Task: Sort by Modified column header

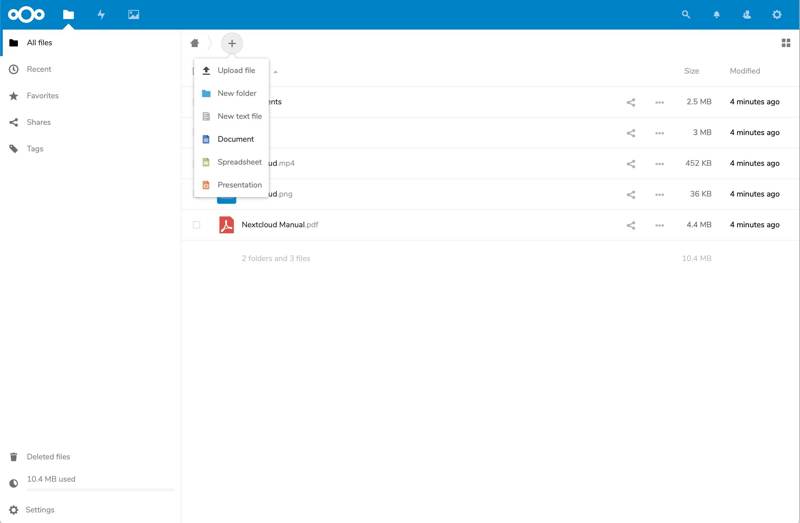Action: 744,71
